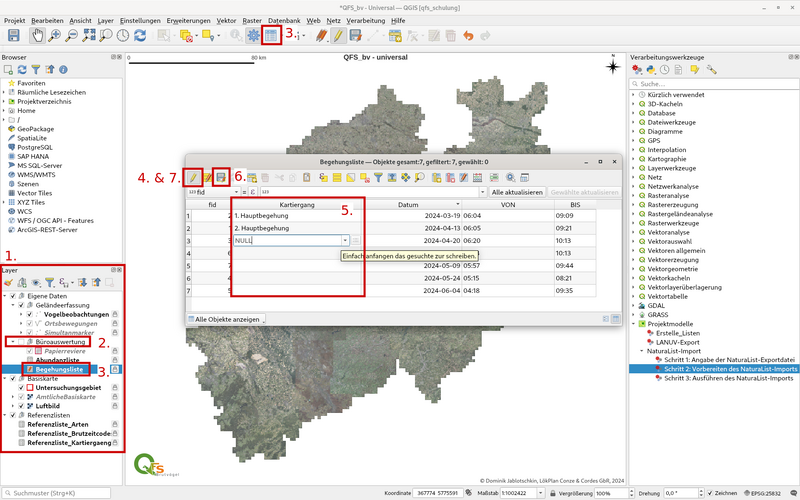Viewport: 800px width, 500px height.
Task: Refresh the map canvas in main toolbar
Action: click(140, 35)
